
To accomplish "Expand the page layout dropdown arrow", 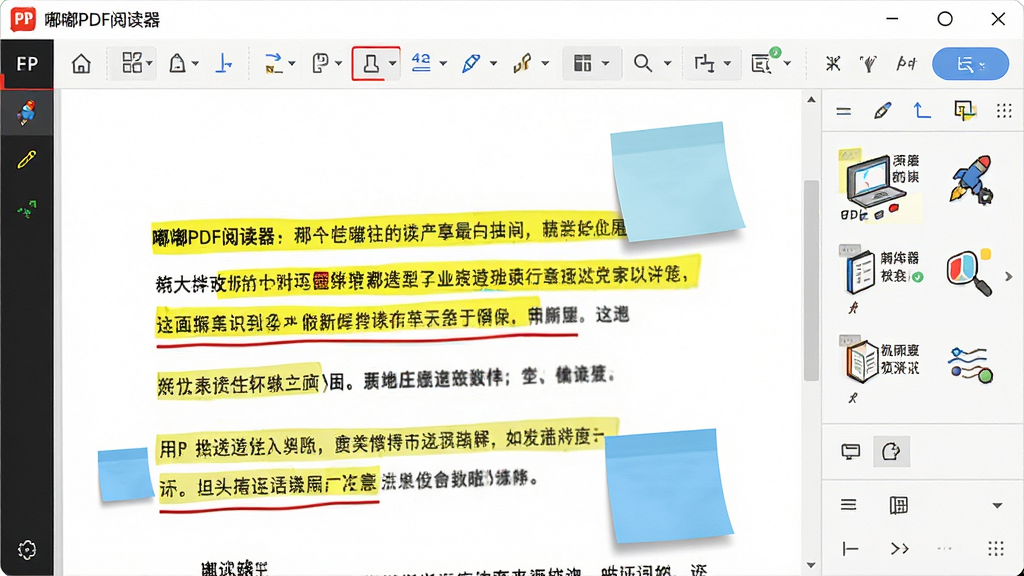I will click(x=605, y=63).
